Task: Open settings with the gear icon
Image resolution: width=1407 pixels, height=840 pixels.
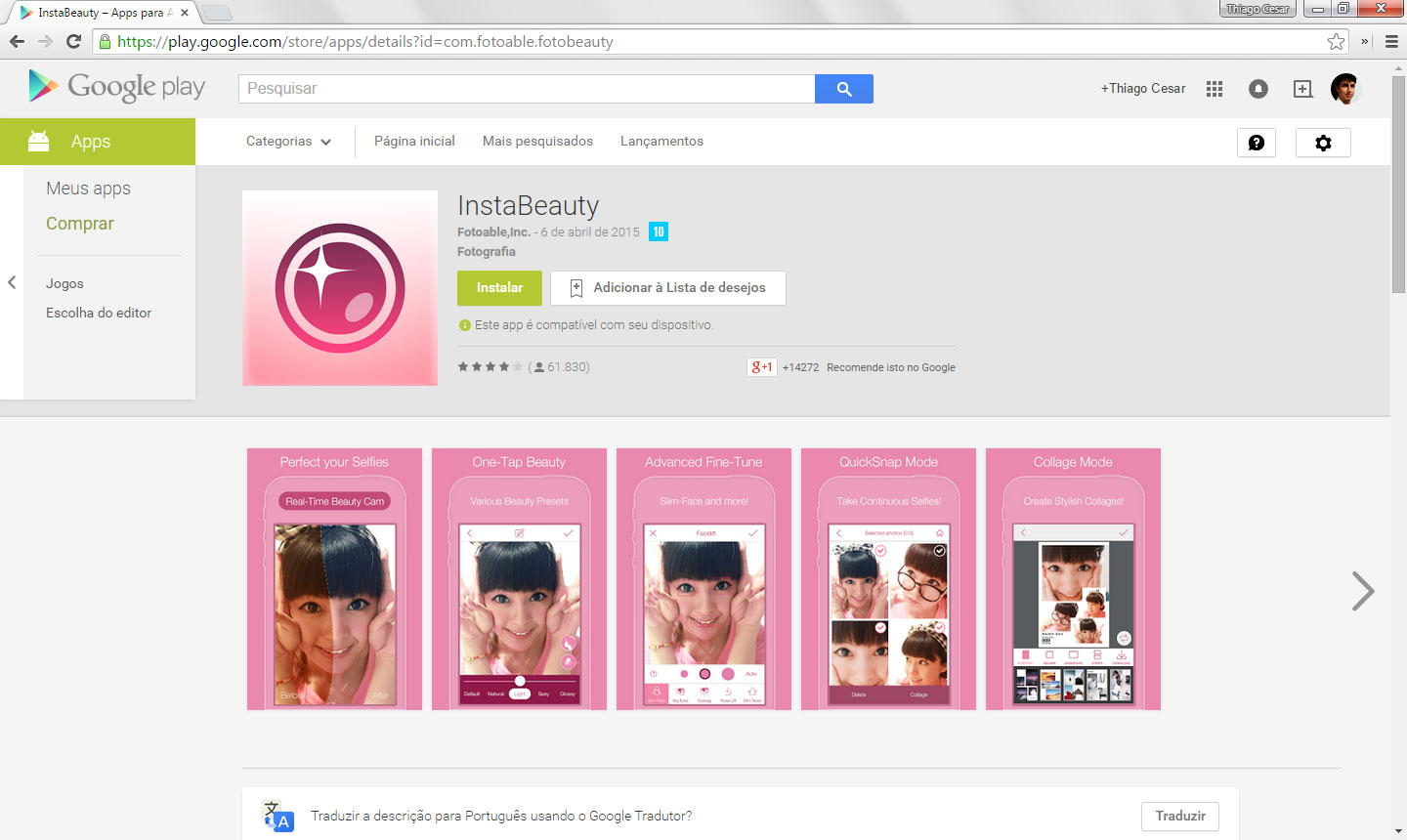Action: 1323,143
